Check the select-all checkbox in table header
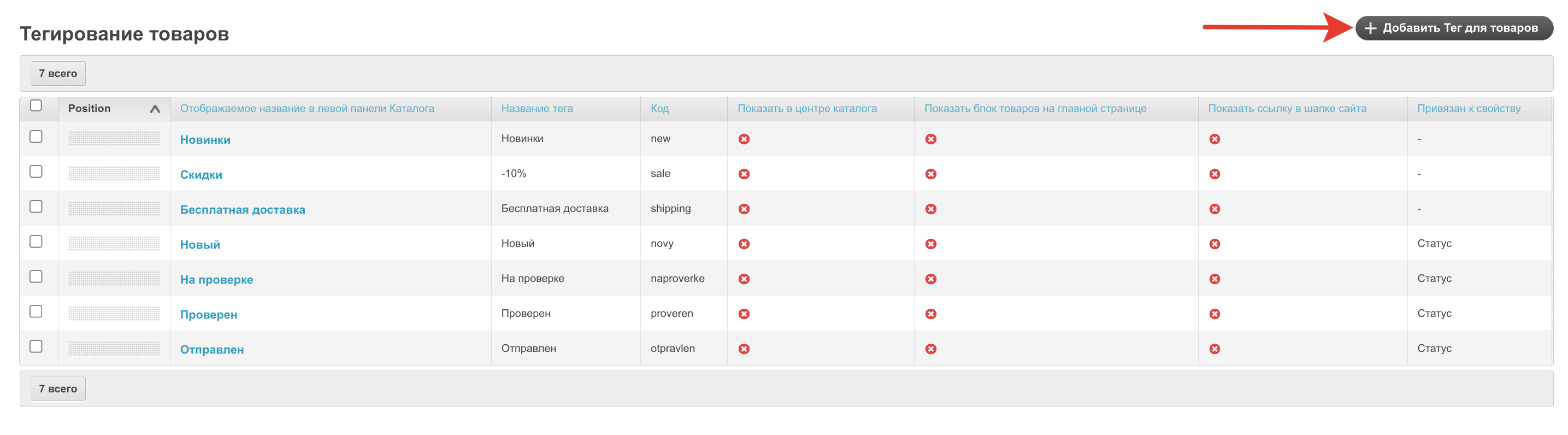The width and height of the screenshot is (1568, 435). (36, 105)
